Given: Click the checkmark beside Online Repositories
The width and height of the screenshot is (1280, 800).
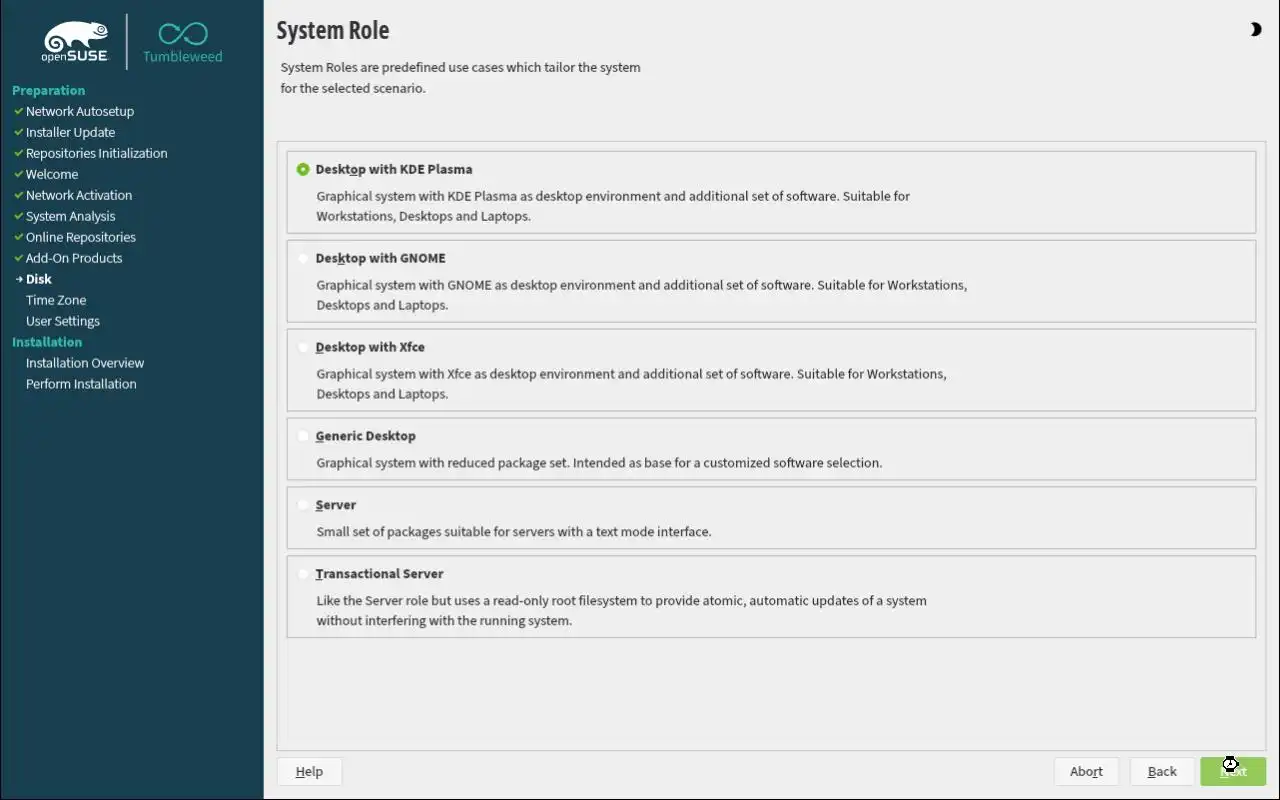Looking at the screenshot, I should point(18,237).
